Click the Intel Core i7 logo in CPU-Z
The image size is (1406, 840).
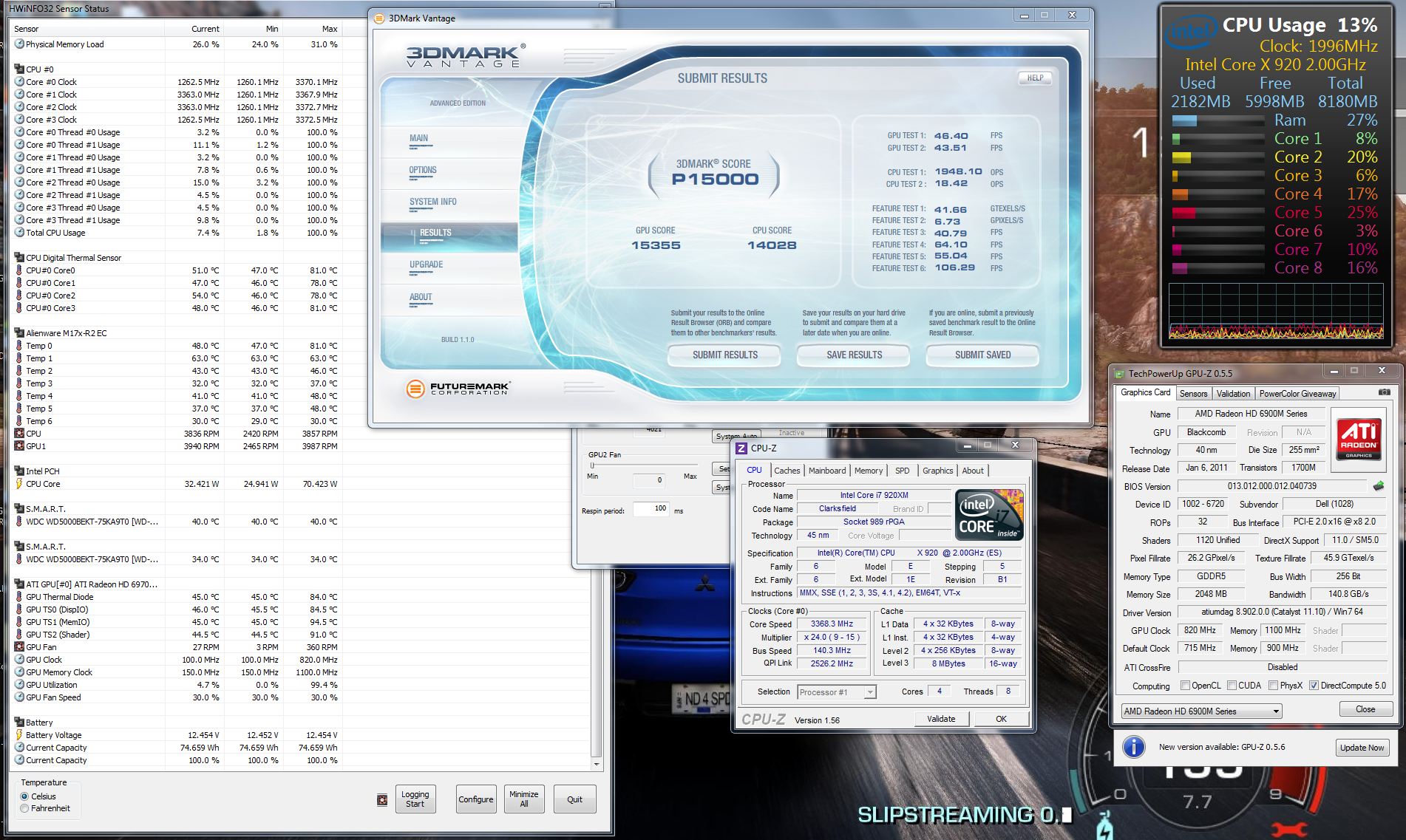pyautogui.click(x=989, y=515)
